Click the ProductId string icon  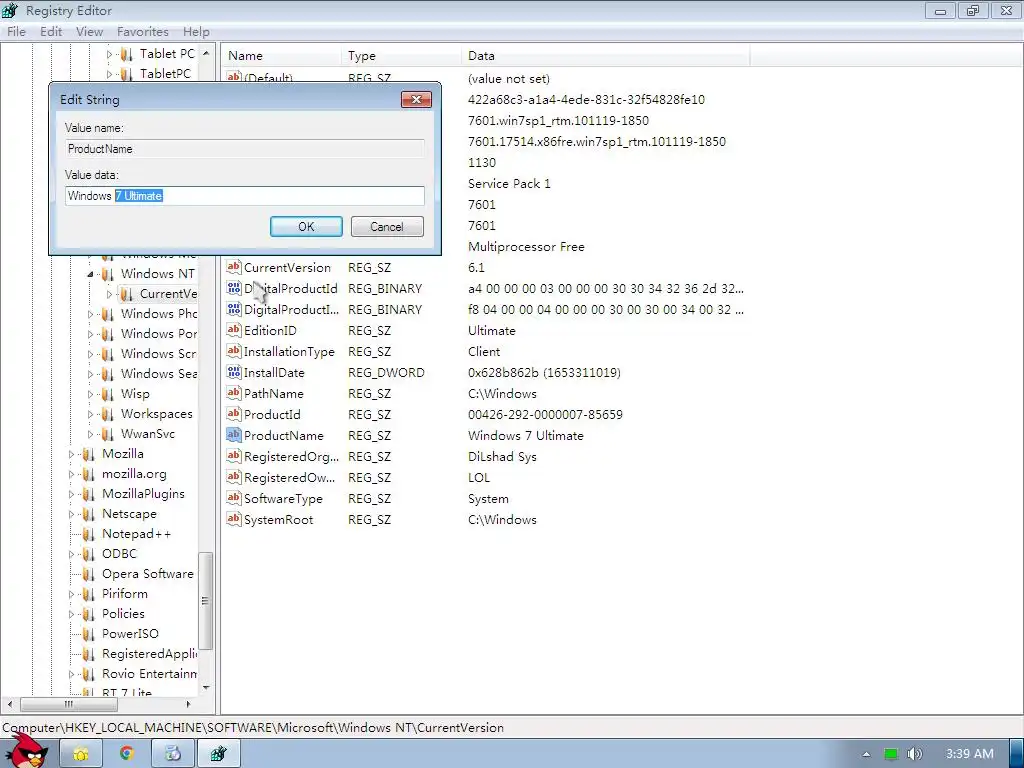(x=234, y=414)
